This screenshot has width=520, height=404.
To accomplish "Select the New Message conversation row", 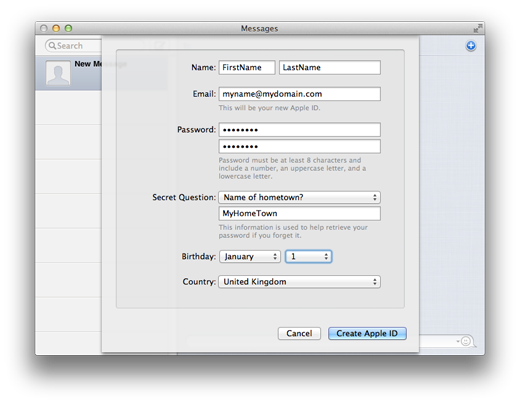I will tap(68, 73).
